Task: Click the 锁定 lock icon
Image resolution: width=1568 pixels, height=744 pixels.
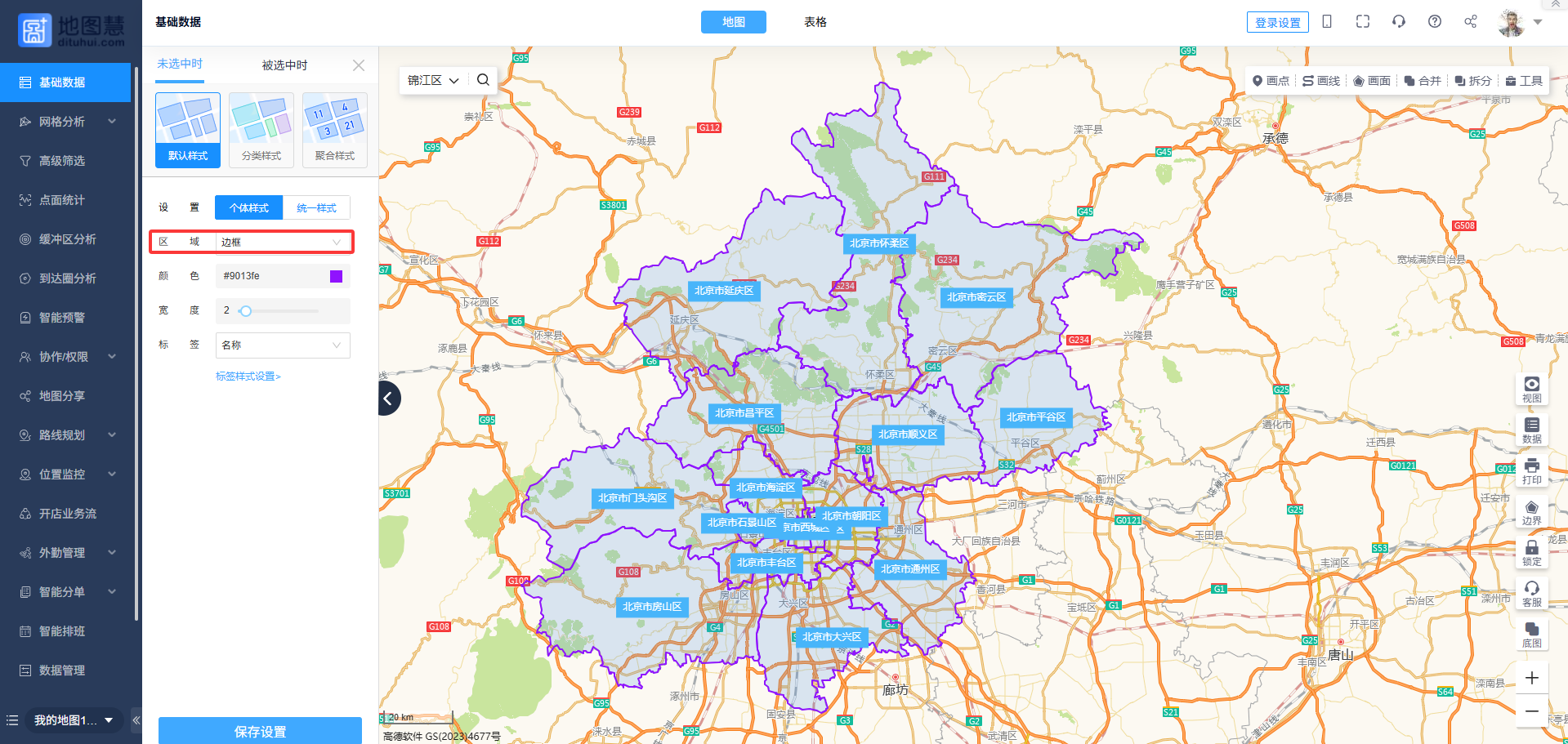Action: 1531,552
